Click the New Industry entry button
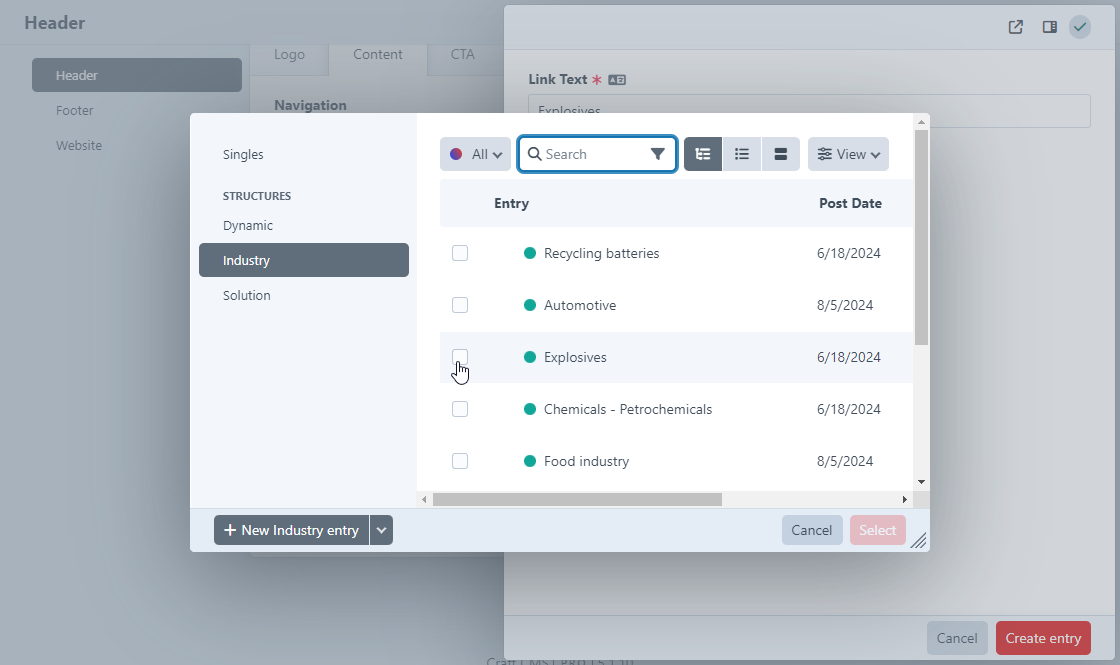The height and width of the screenshot is (665, 1120). [291, 530]
